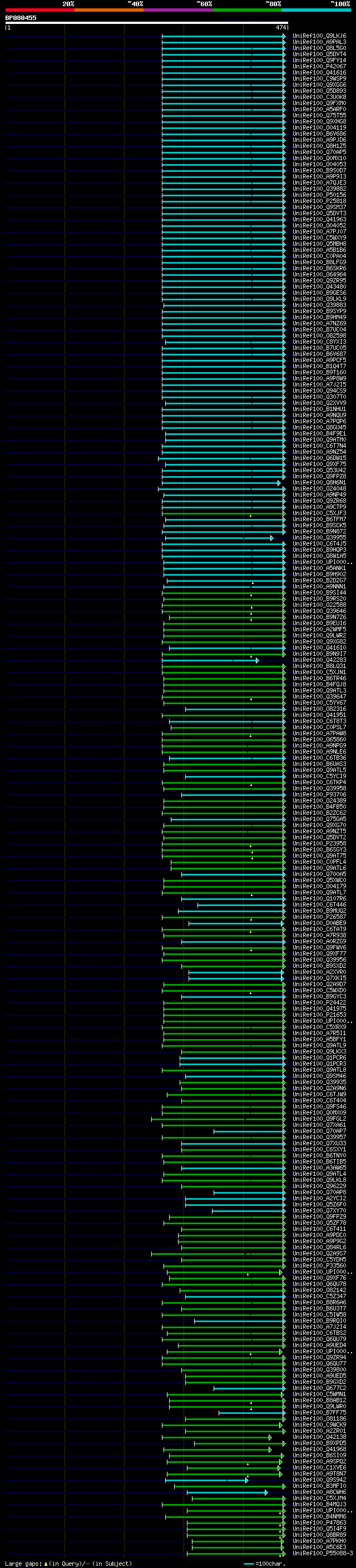The height and width of the screenshot is (1568, 356).
Task: Click the arrowhead ending the Q9FY14 alignment
Action: 284,60
